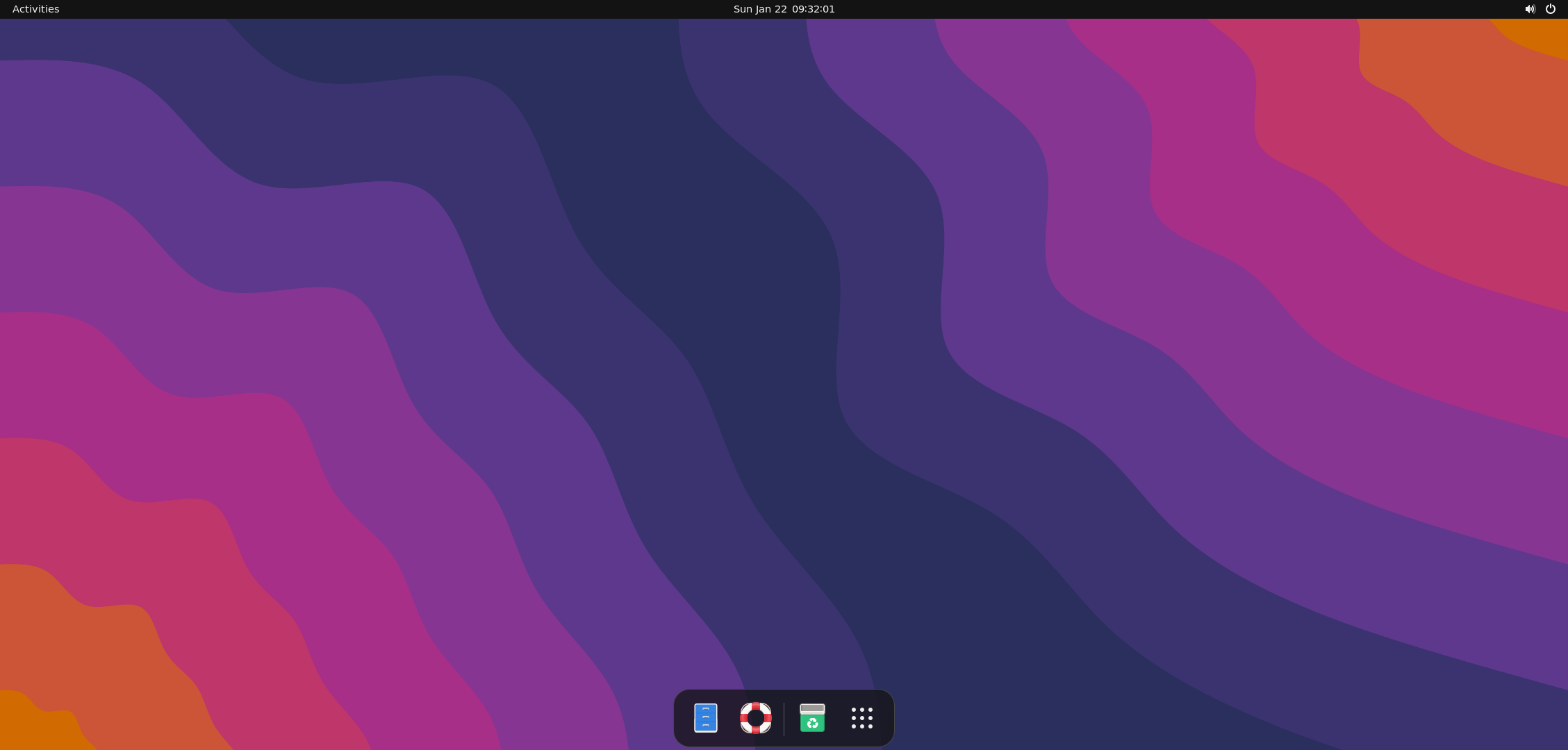Expand the date and notifications panel
The image size is (1568, 750).
pos(784,9)
